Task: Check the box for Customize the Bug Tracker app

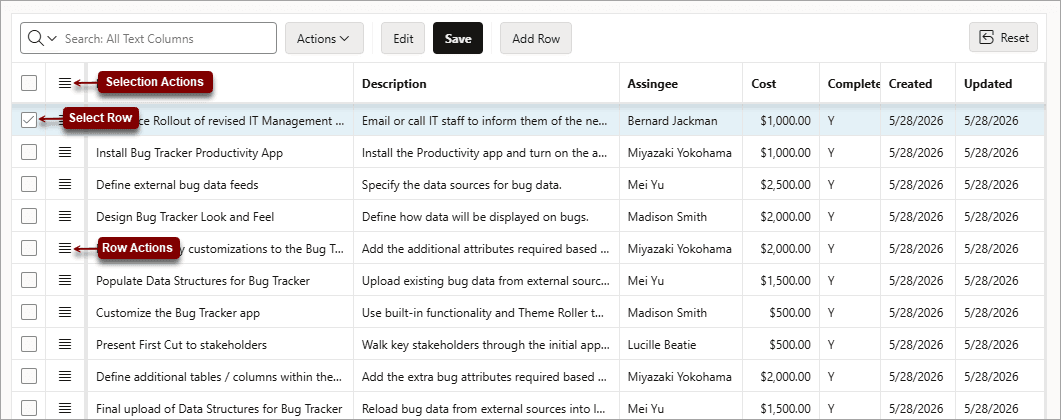Action: pyautogui.click(x=28, y=312)
